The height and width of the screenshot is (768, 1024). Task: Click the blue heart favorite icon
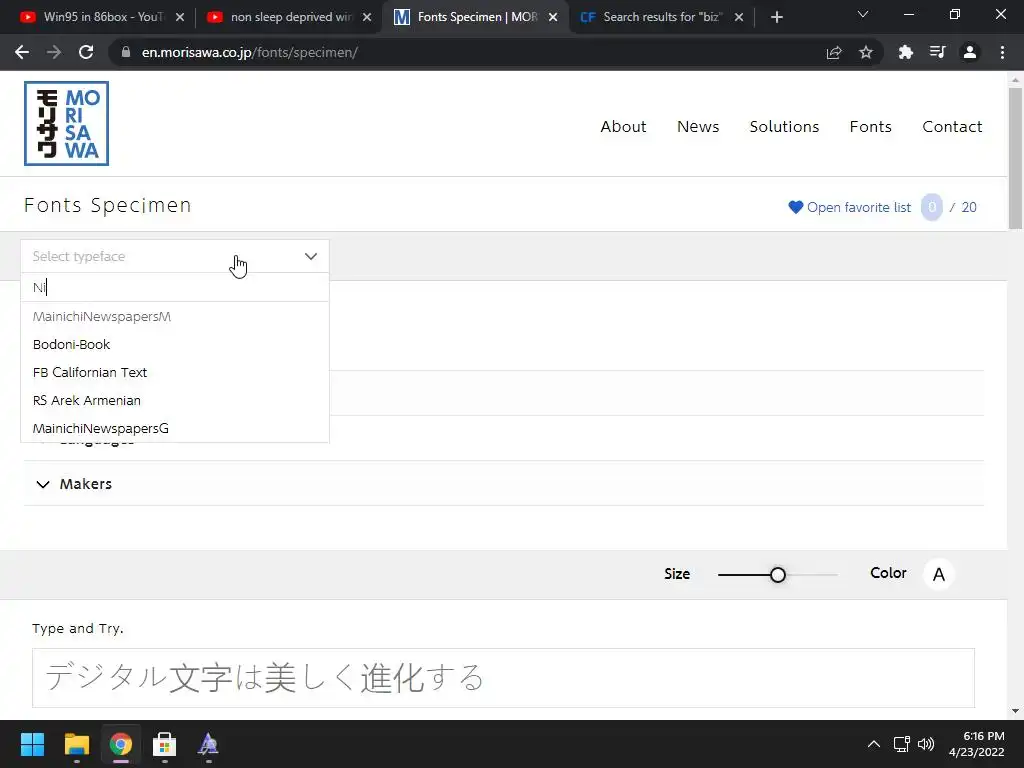pos(795,207)
